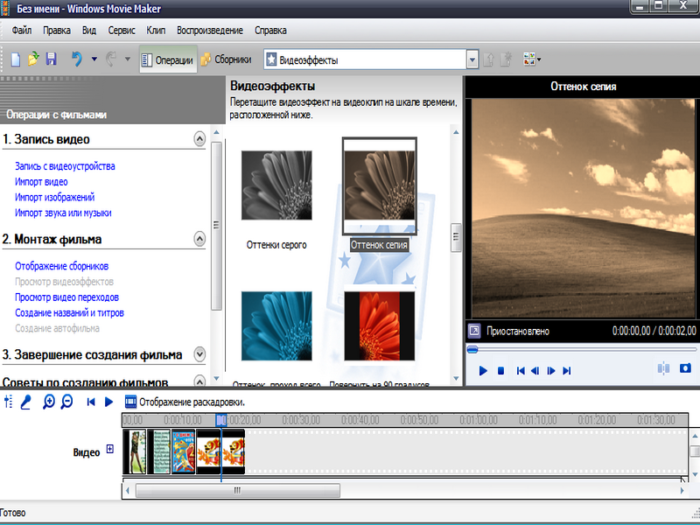Viewport: 700px width, 525px height.
Task: Jump forward with the preview's forward-to-end button
Action: [x=567, y=371]
